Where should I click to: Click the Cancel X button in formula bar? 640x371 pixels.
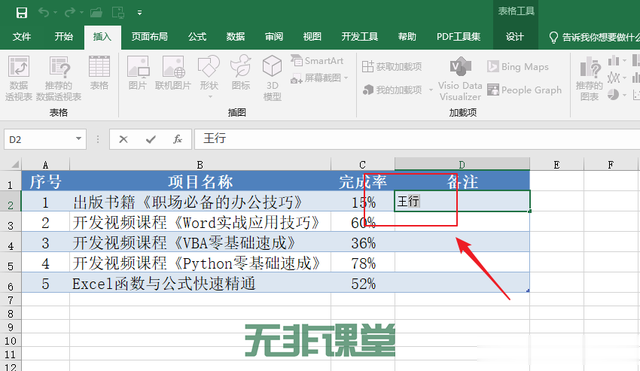[123, 140]
